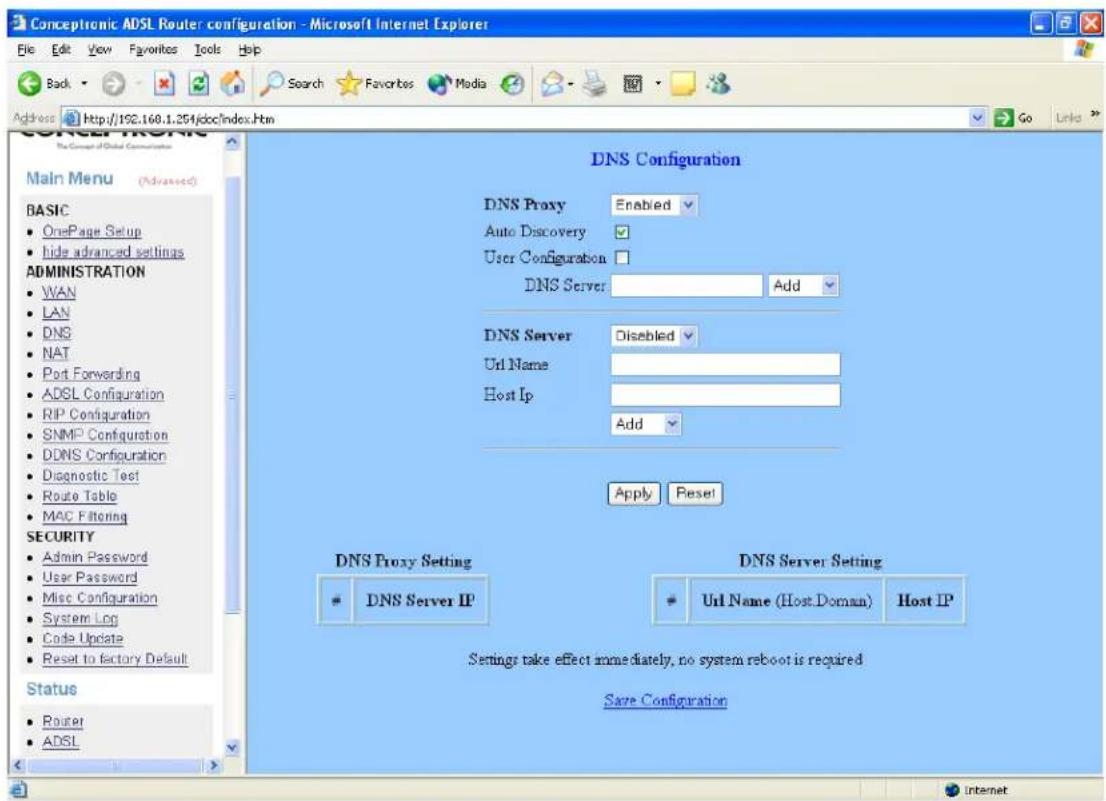The image size is (1106, 801).
Task: Open the OnePage Setup link
Action: click(92, 231)
